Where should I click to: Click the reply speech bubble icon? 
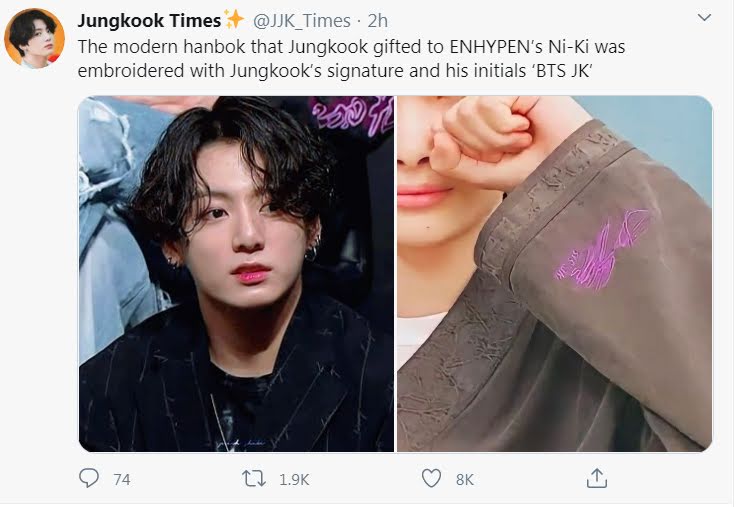pyautogui.click(x=88, y=478)
